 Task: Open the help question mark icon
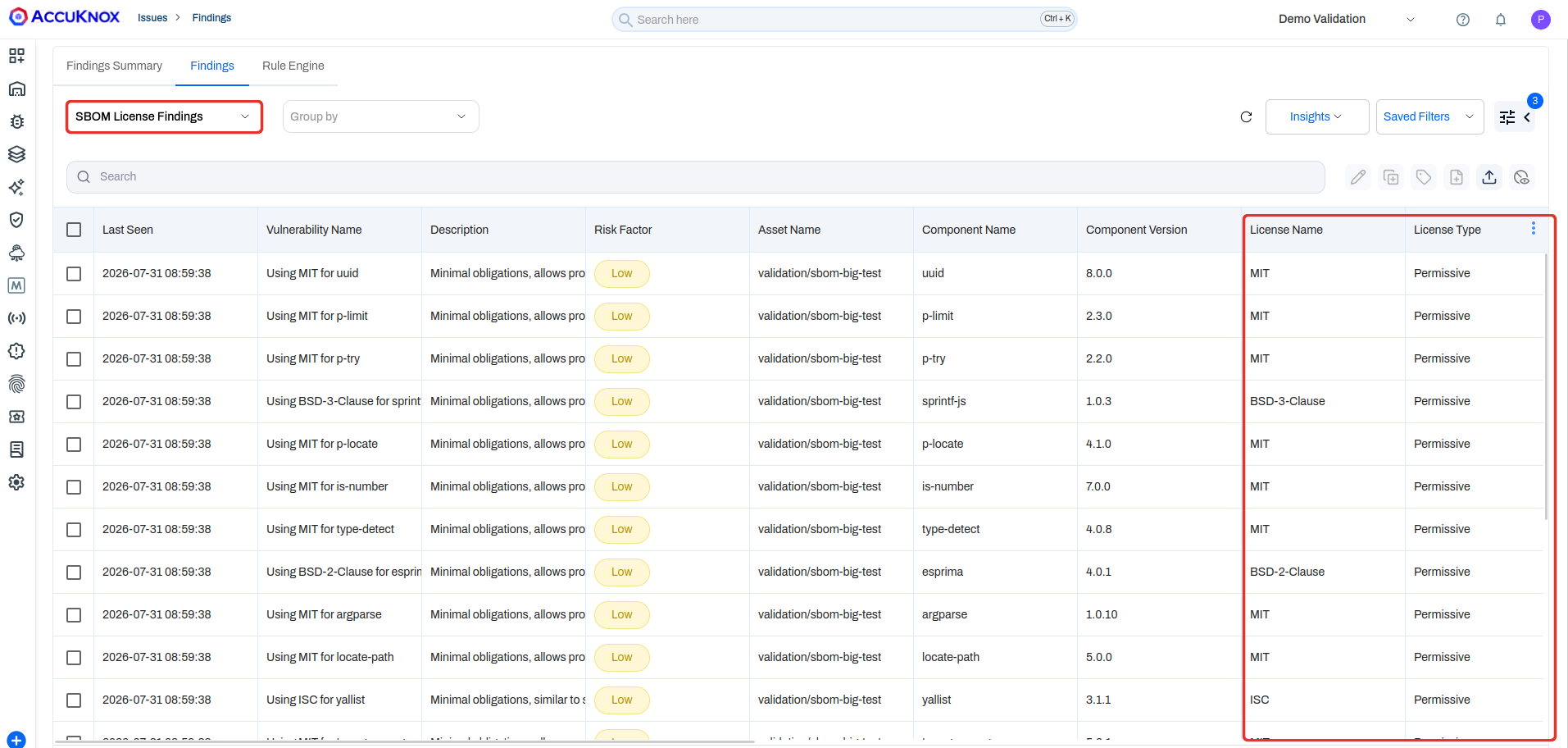tap(1462, 20)
